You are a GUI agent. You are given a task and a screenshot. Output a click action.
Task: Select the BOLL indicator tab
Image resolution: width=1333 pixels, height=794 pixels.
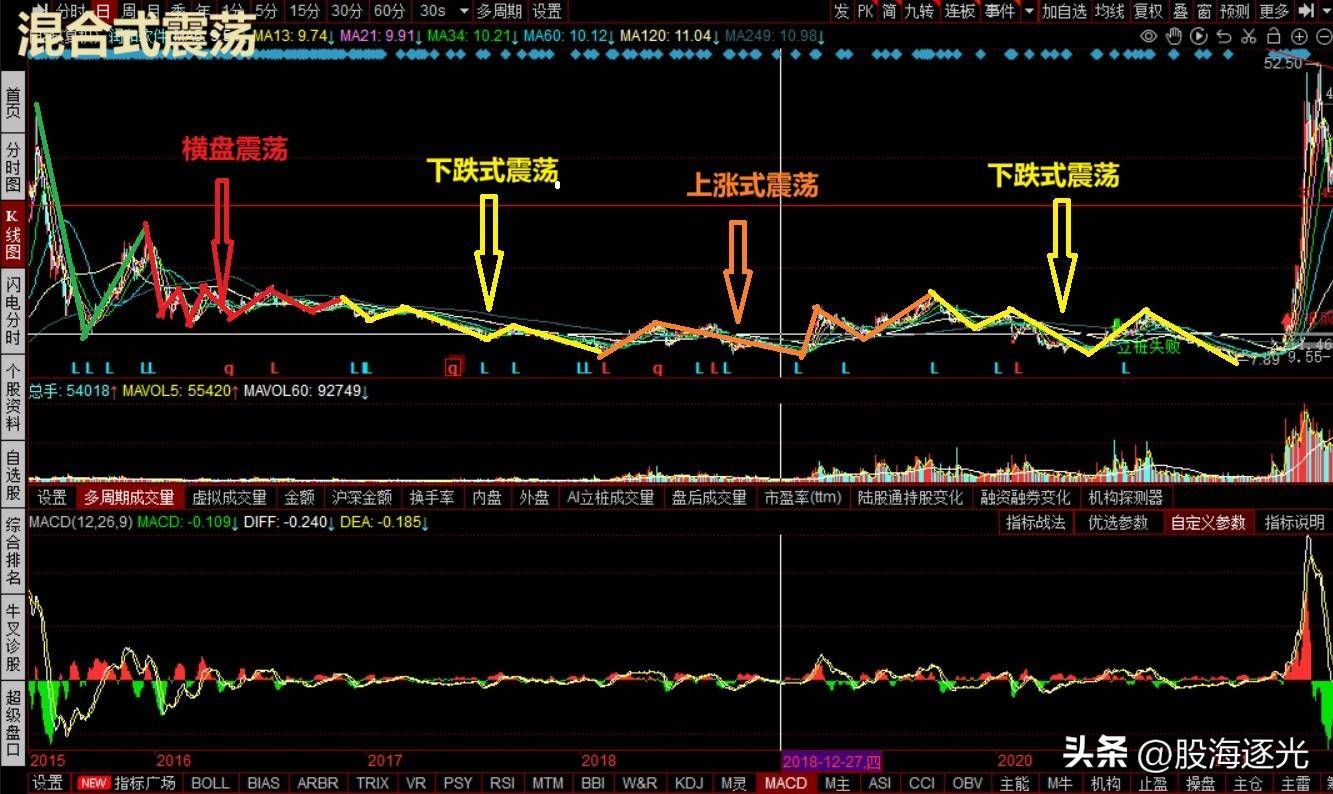pyautogui.click(x=210, y=783)
